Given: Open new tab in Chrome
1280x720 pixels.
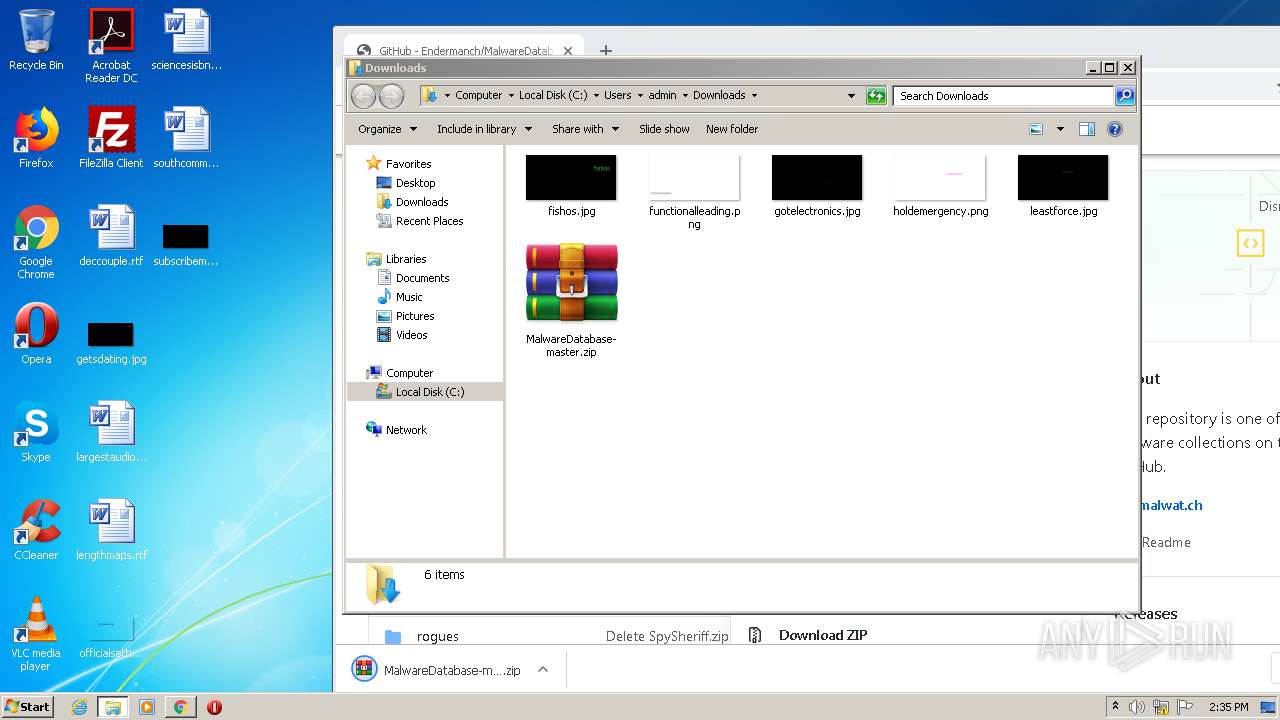Looking at the screenshot, I should pos(606,49).
